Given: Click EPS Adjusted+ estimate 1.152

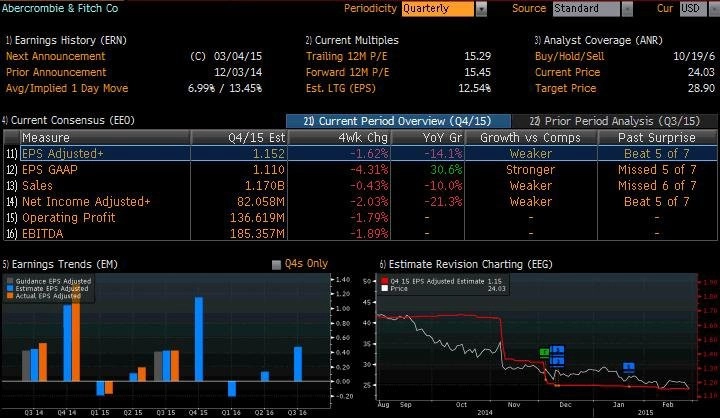Looking at the screenshot, I should [269, 153].
